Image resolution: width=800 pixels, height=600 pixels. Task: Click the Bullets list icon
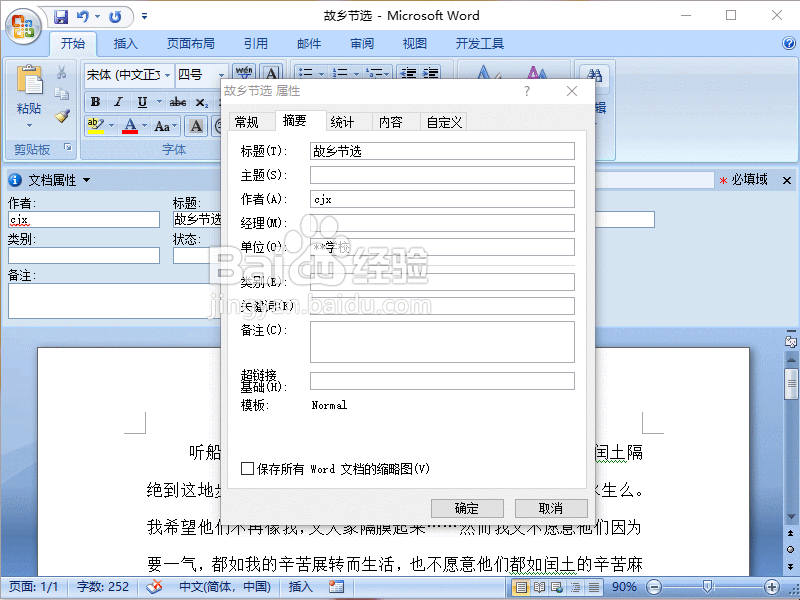[x=306, y=73]
